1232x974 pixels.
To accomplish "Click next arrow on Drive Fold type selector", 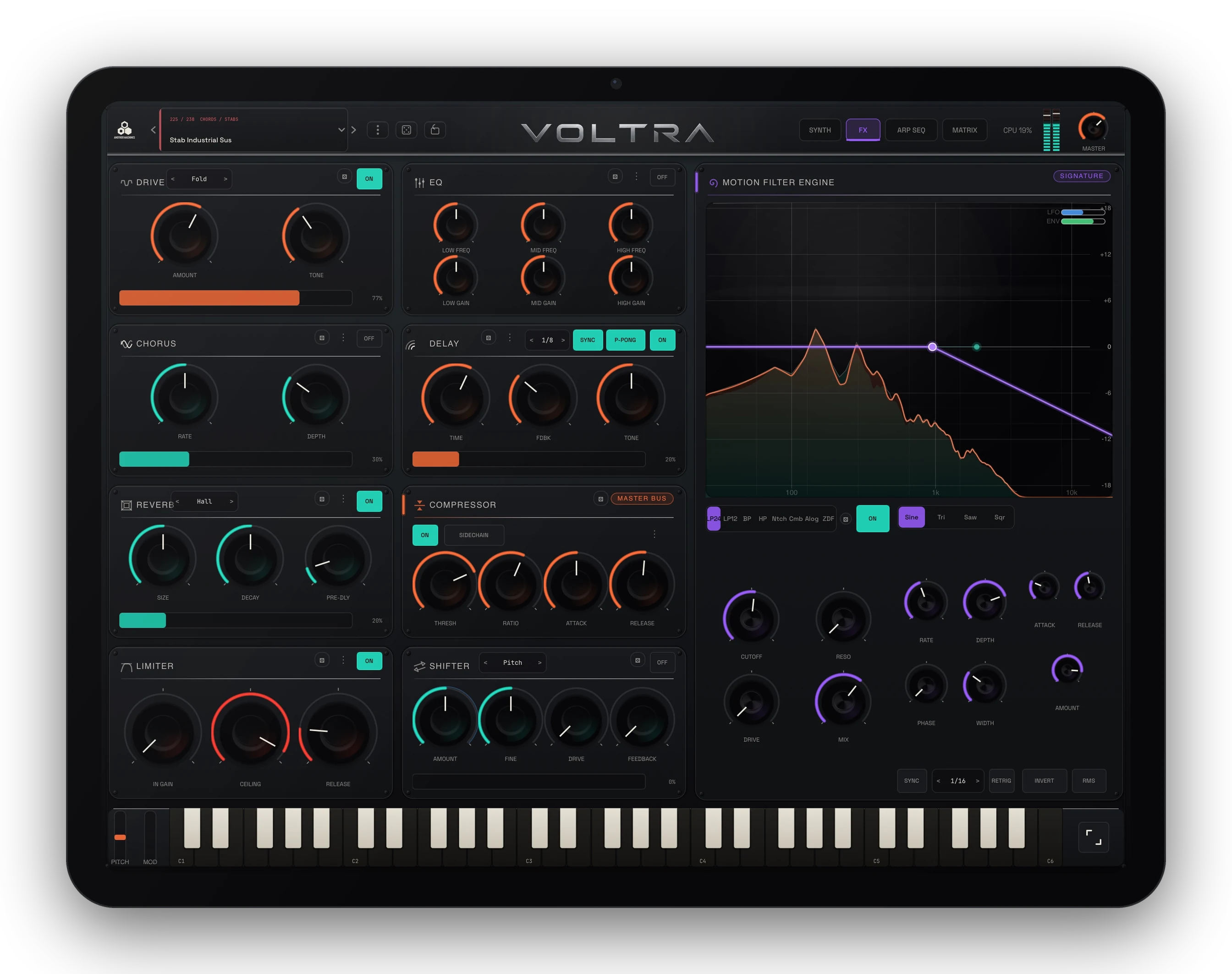I will (225, 179).
